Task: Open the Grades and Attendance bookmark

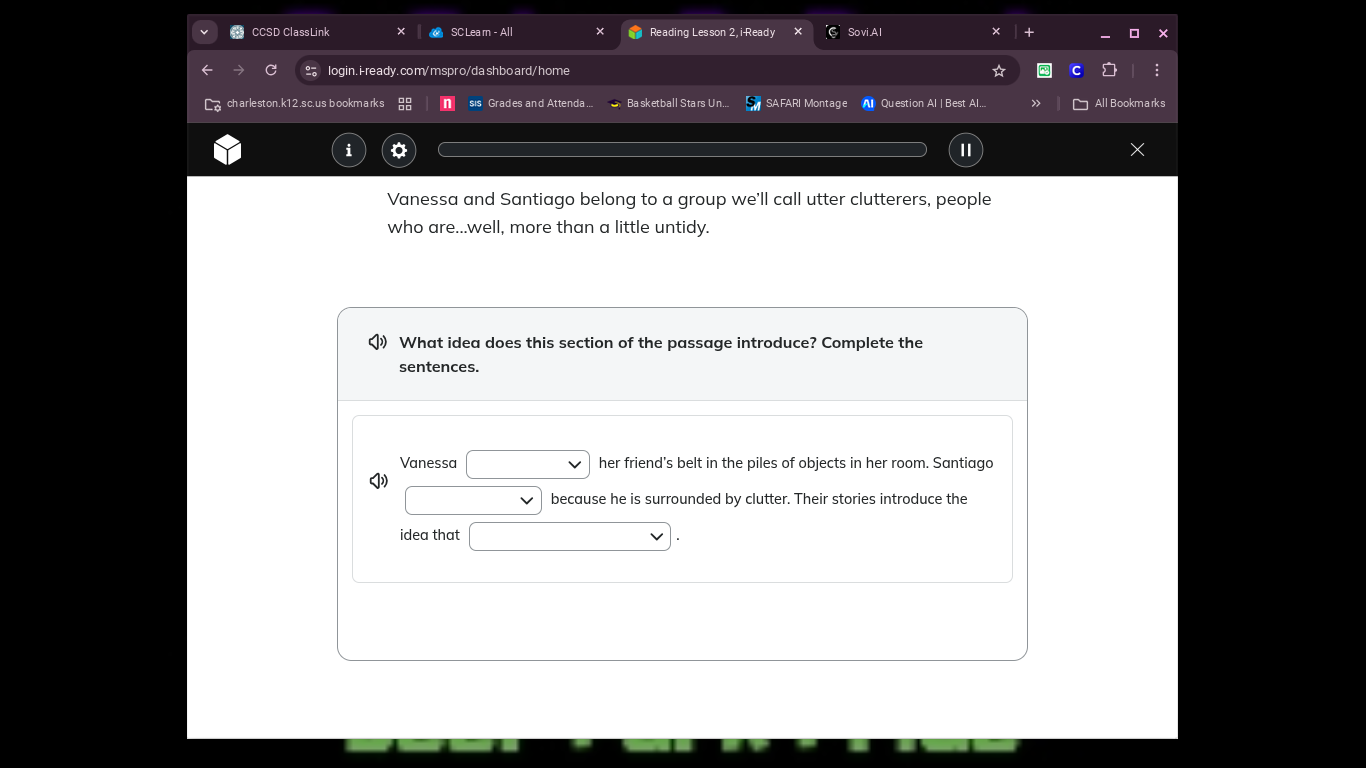Action: [530, 103]
